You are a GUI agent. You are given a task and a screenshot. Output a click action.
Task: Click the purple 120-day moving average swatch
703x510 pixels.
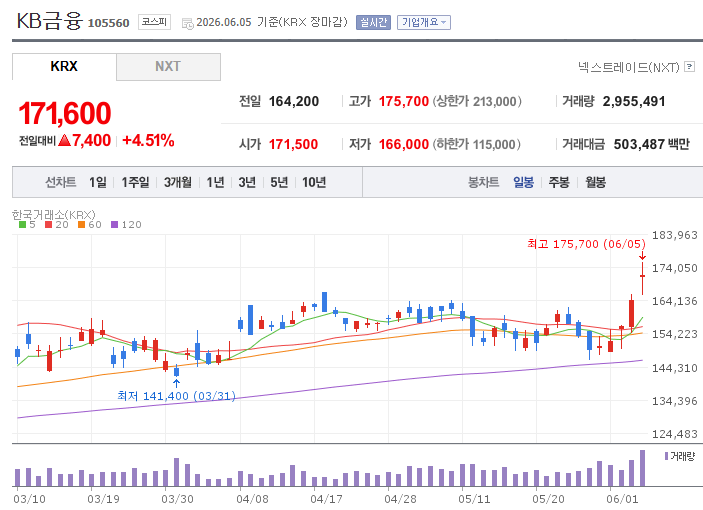(114, 225)
